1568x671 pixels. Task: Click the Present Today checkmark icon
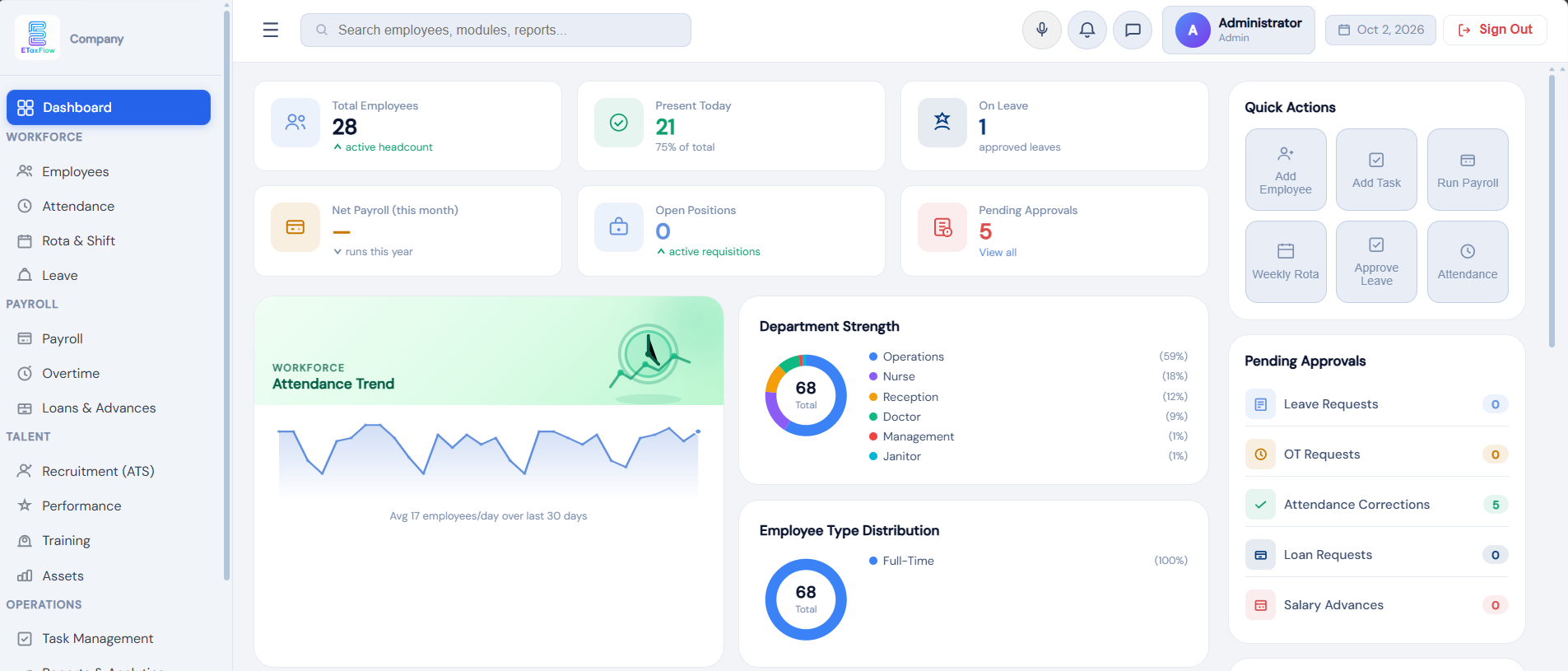click(x=619, y=123)
